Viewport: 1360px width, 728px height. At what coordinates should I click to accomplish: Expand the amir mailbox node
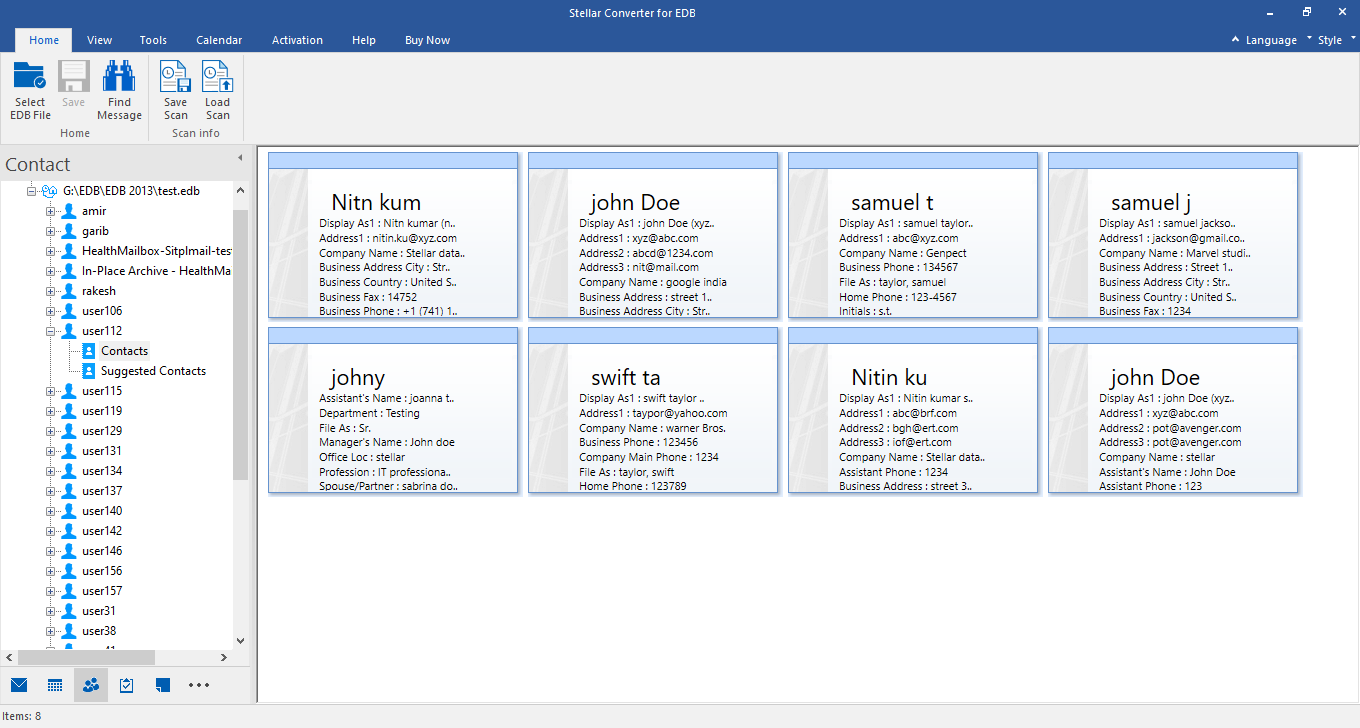pos(50,211)
